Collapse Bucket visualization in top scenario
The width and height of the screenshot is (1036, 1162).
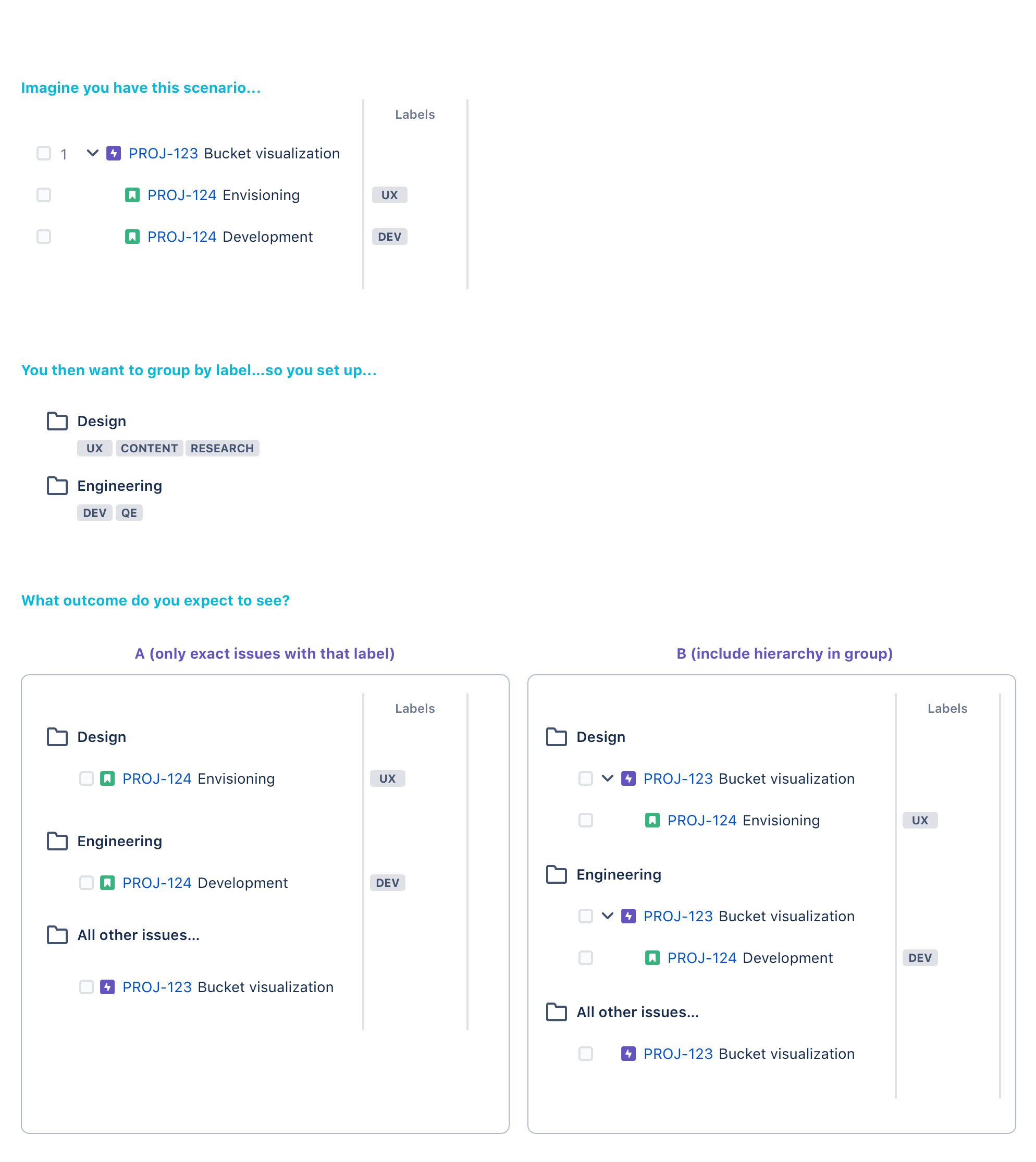point(93,153)
